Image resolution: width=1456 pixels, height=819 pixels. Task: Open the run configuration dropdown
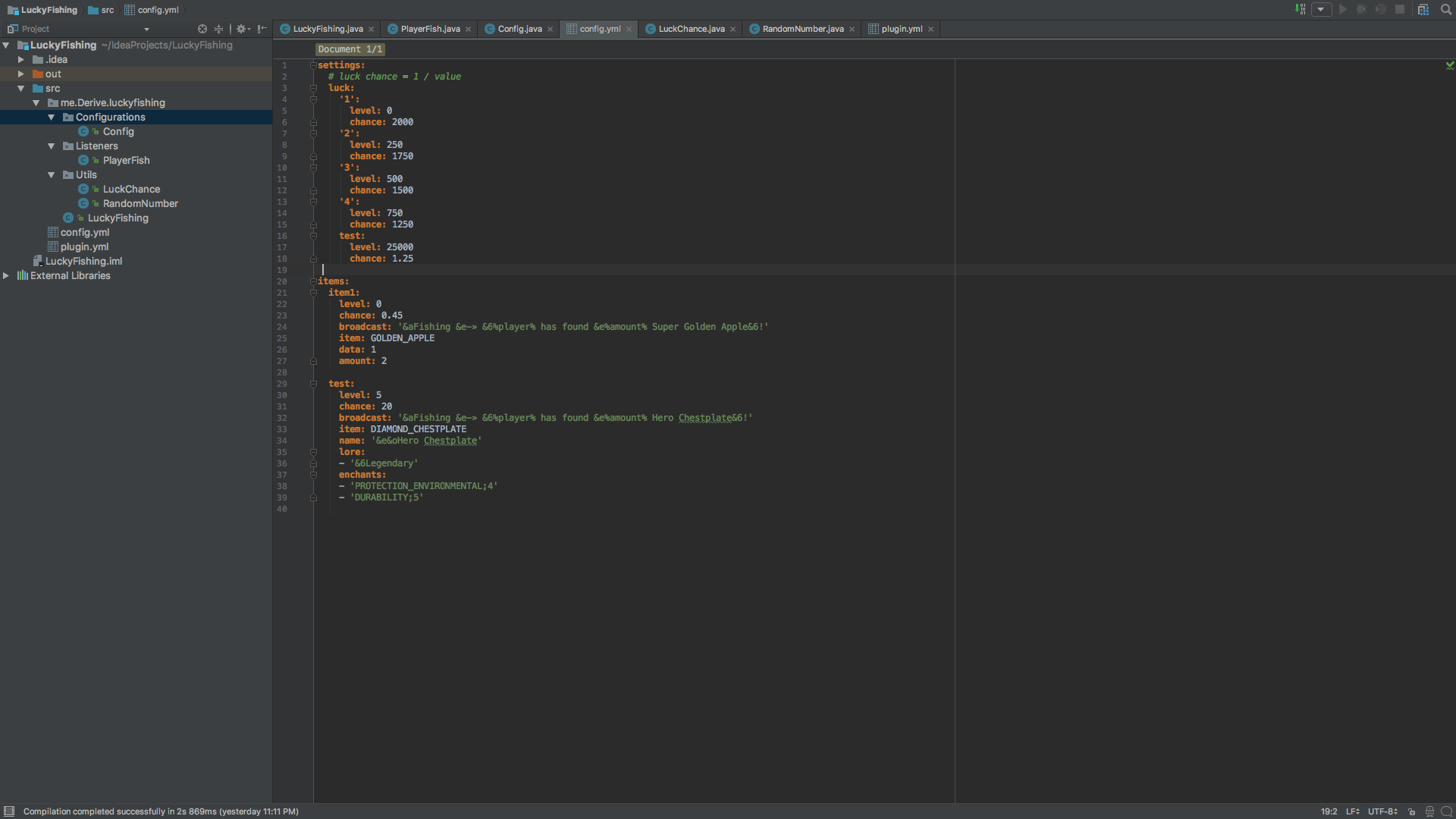1321,9
